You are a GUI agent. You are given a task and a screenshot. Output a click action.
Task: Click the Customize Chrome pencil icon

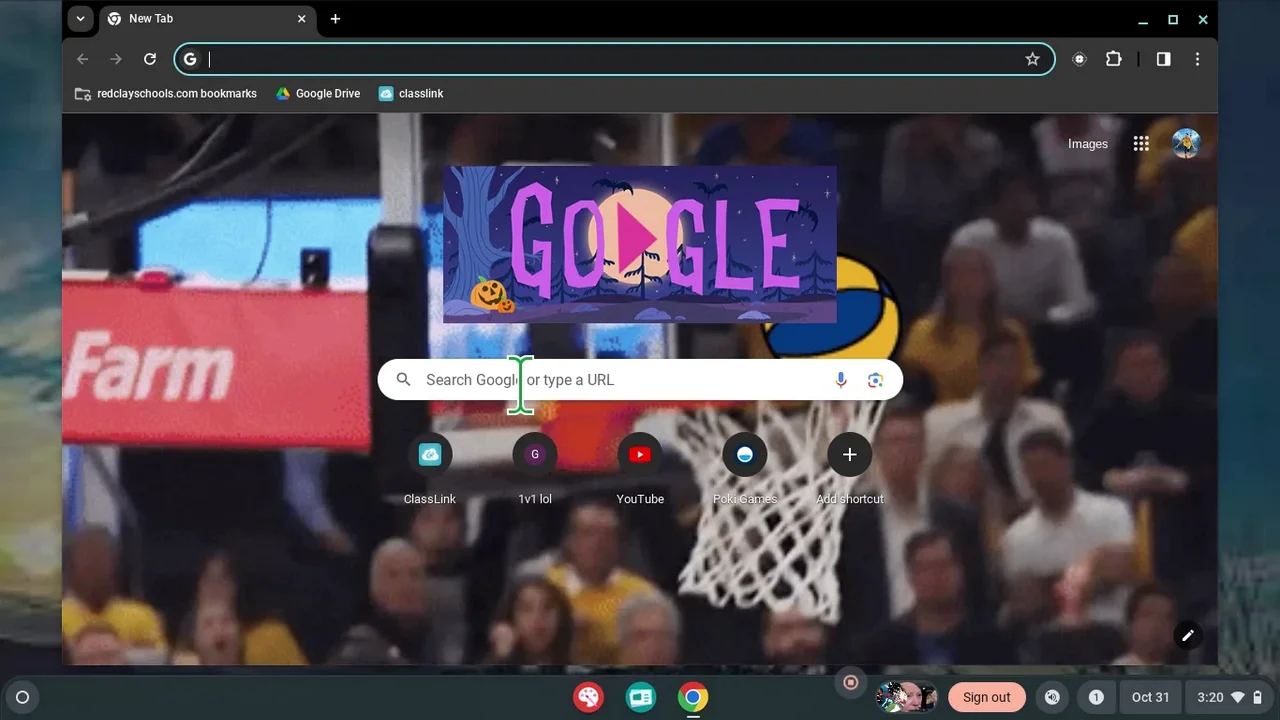pos(1187,635)
